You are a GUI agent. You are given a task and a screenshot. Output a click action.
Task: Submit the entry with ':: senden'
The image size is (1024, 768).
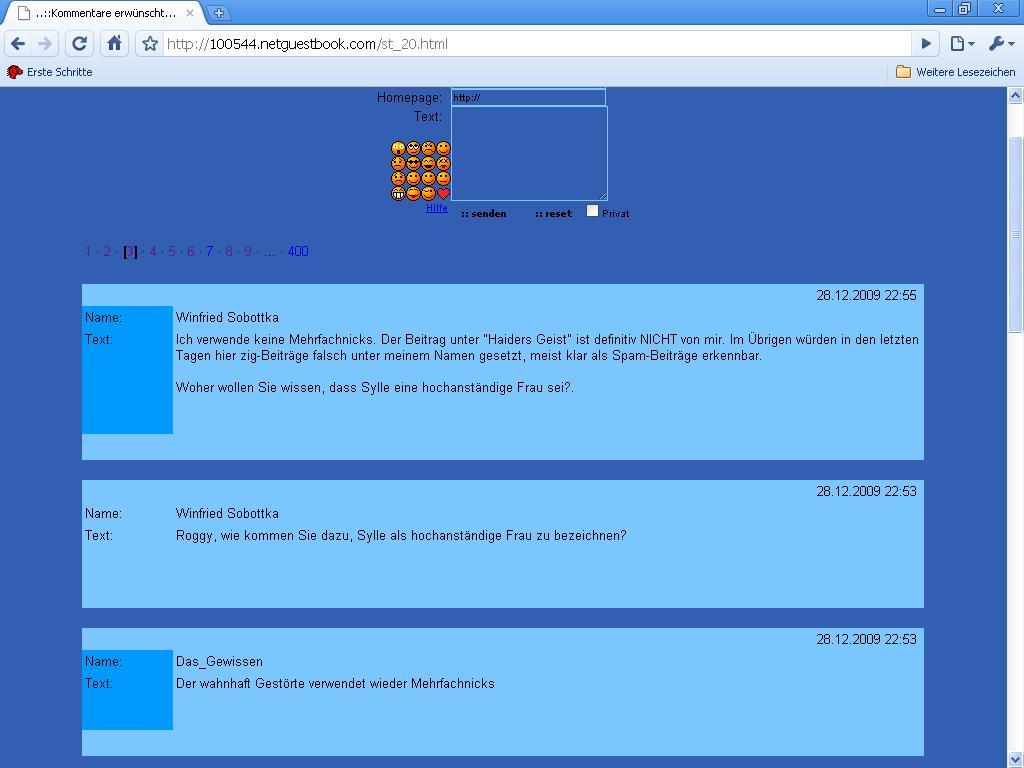(483, 214)
